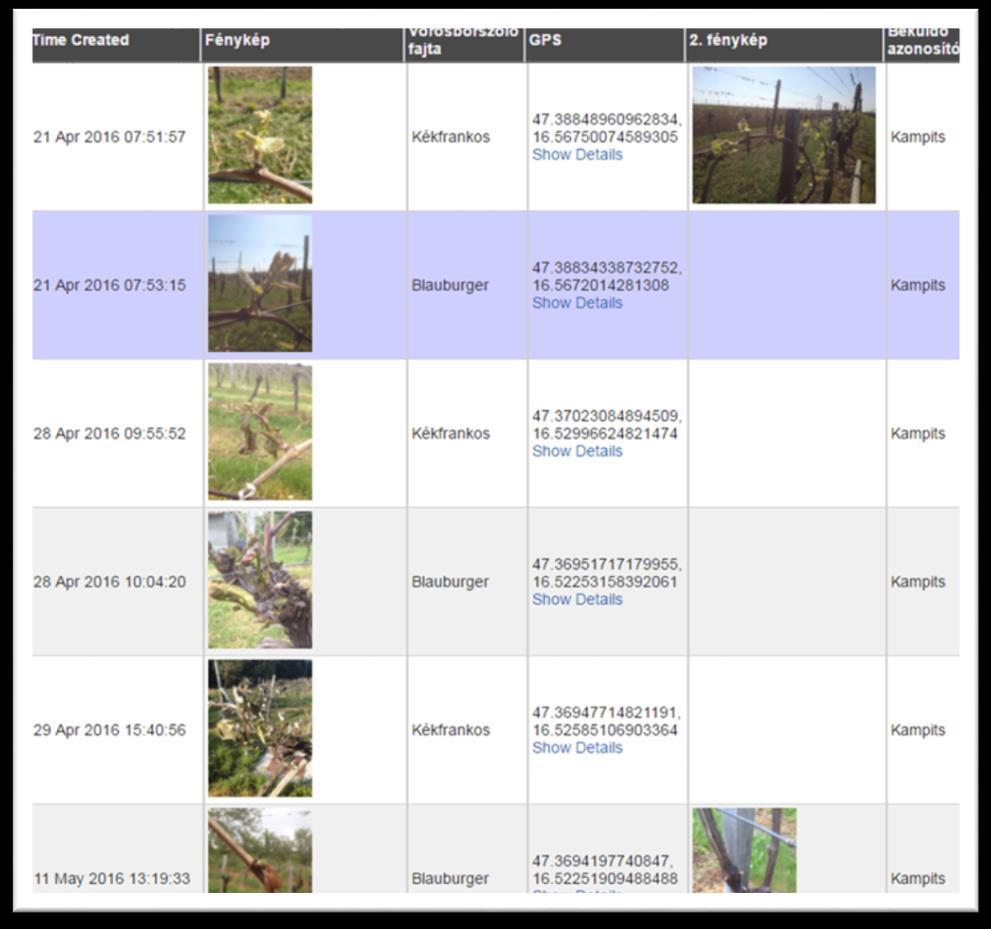Click timestamp 21 Apr 2016 07:51:57
The height and width of the screenshot is (929, 991).
109,137
